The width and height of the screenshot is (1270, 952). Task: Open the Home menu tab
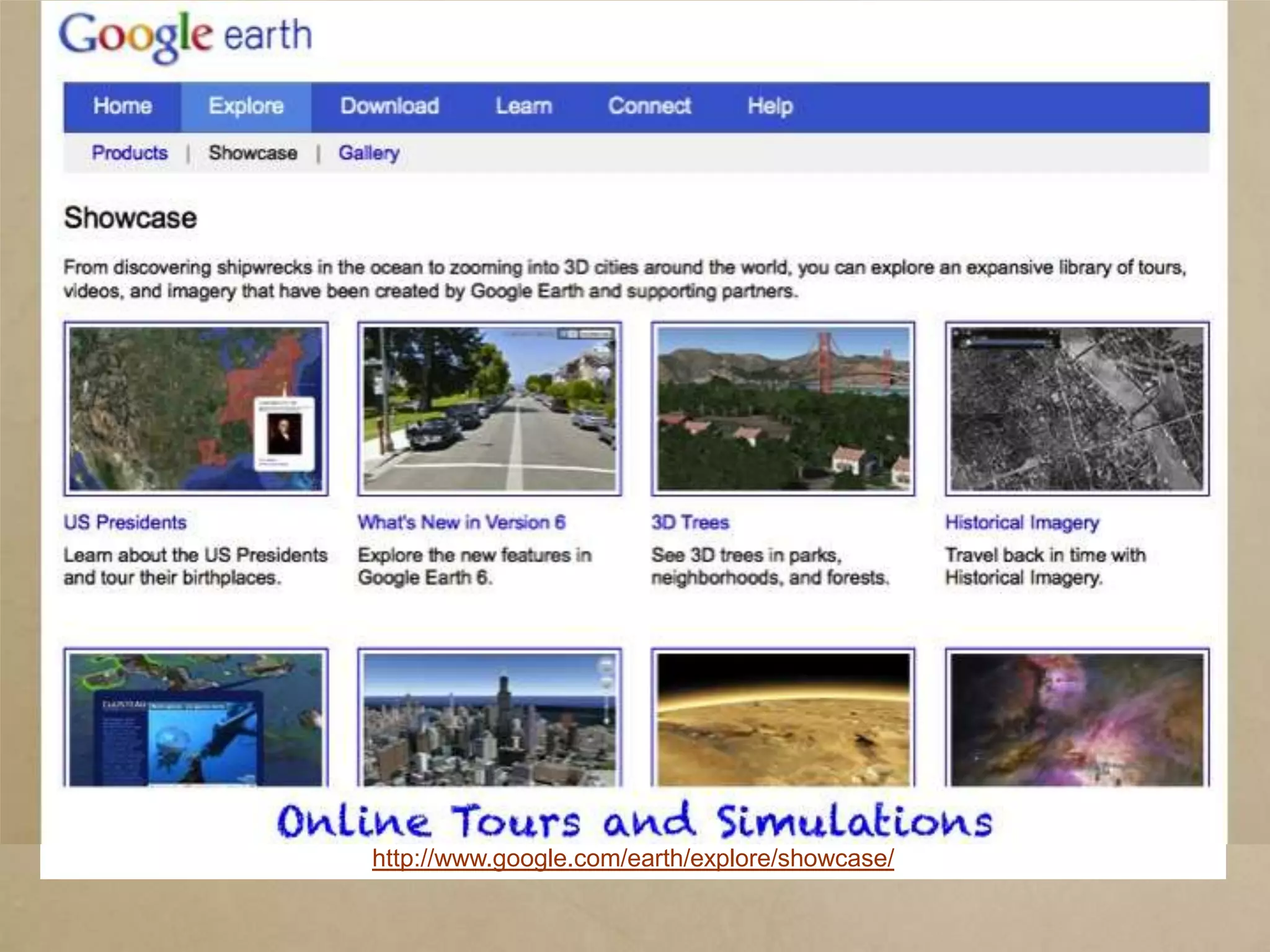pos(123,107)
